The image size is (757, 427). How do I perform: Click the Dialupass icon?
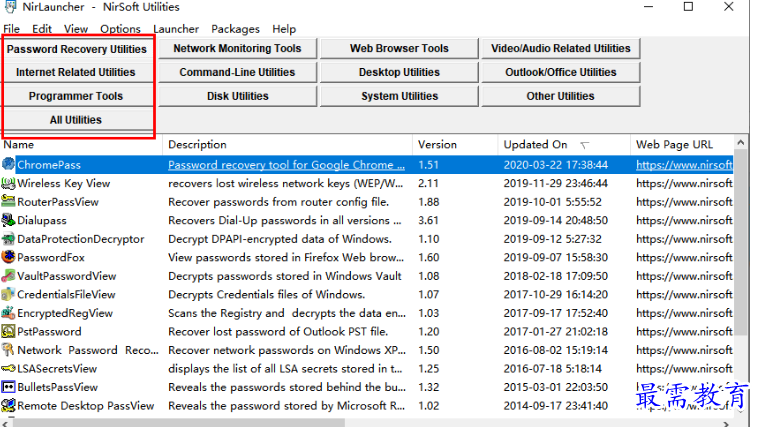click(8, 220)
